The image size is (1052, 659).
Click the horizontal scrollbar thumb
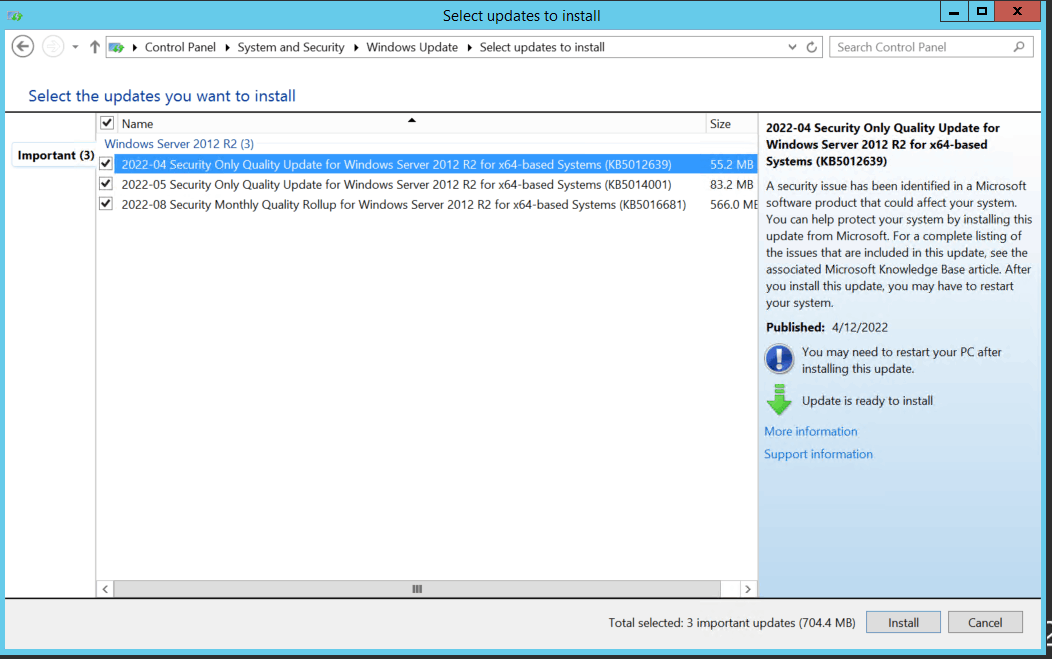point(417,589)
